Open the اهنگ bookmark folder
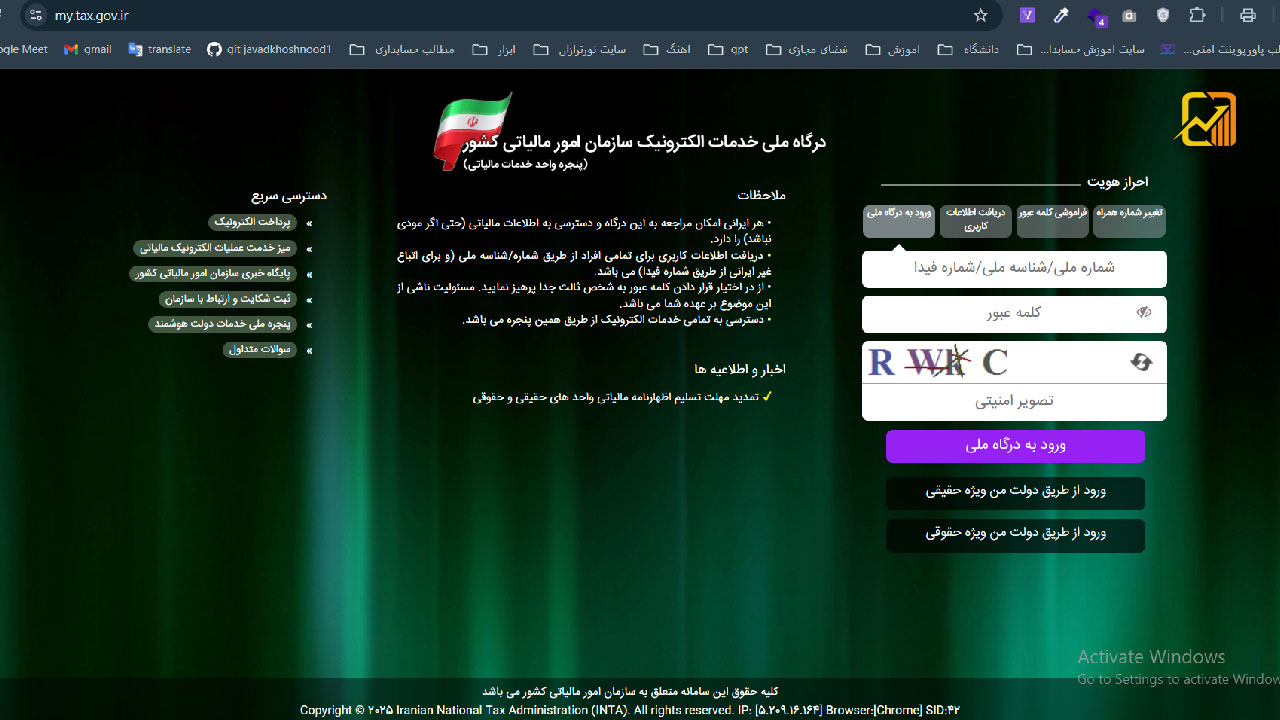The width and height of the screenshot is (1280, 720). pos(667,49)
